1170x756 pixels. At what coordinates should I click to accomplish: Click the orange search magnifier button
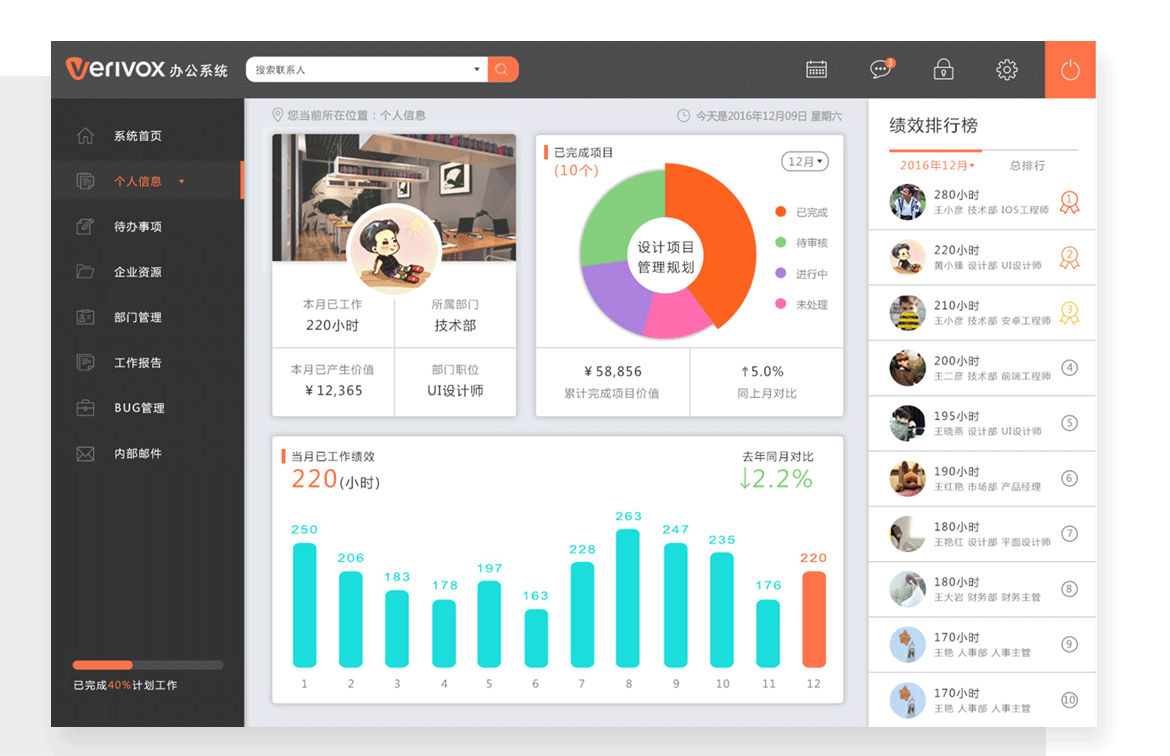503,70
